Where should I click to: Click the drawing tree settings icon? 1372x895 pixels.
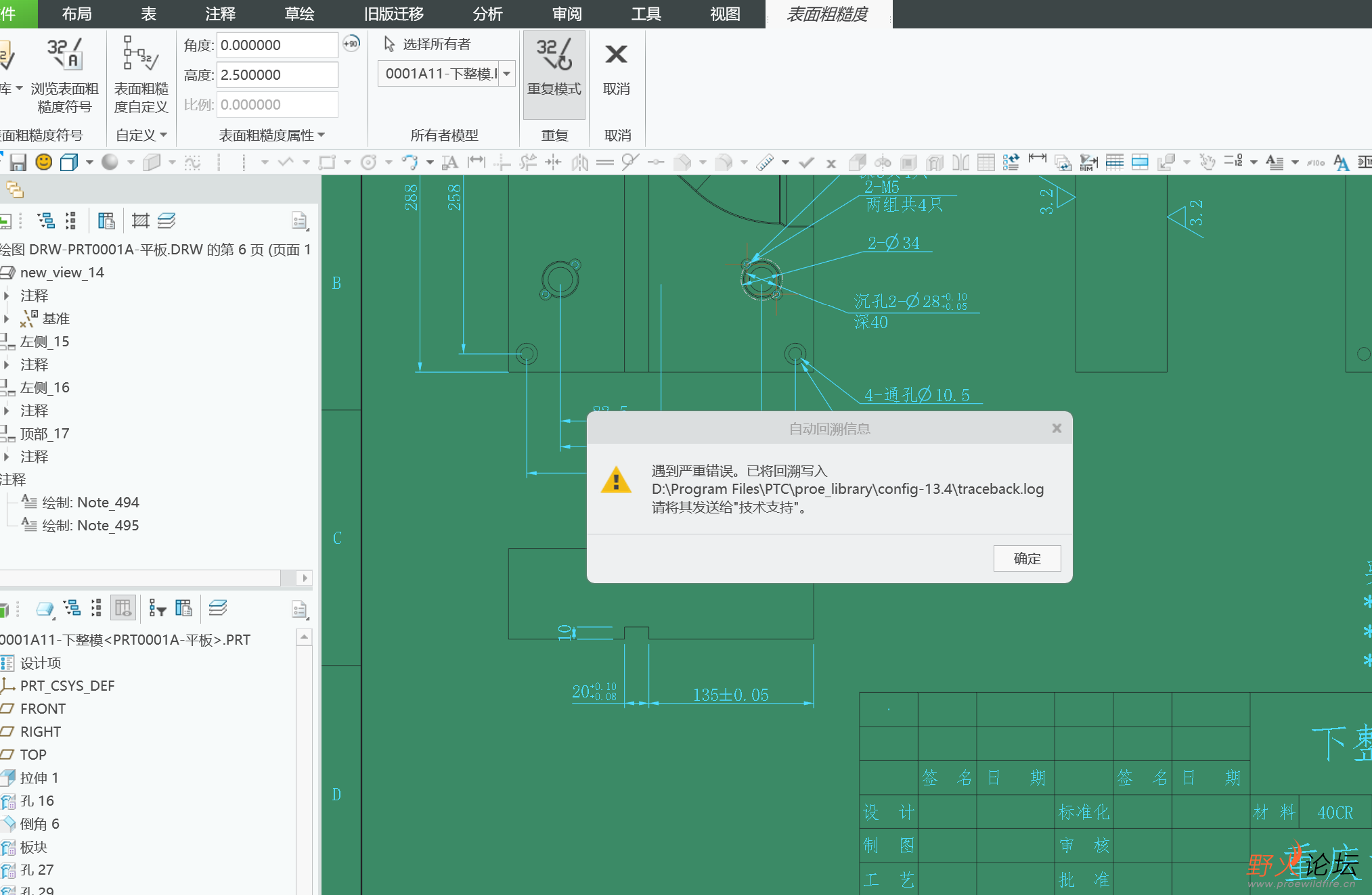pos(299,221)
